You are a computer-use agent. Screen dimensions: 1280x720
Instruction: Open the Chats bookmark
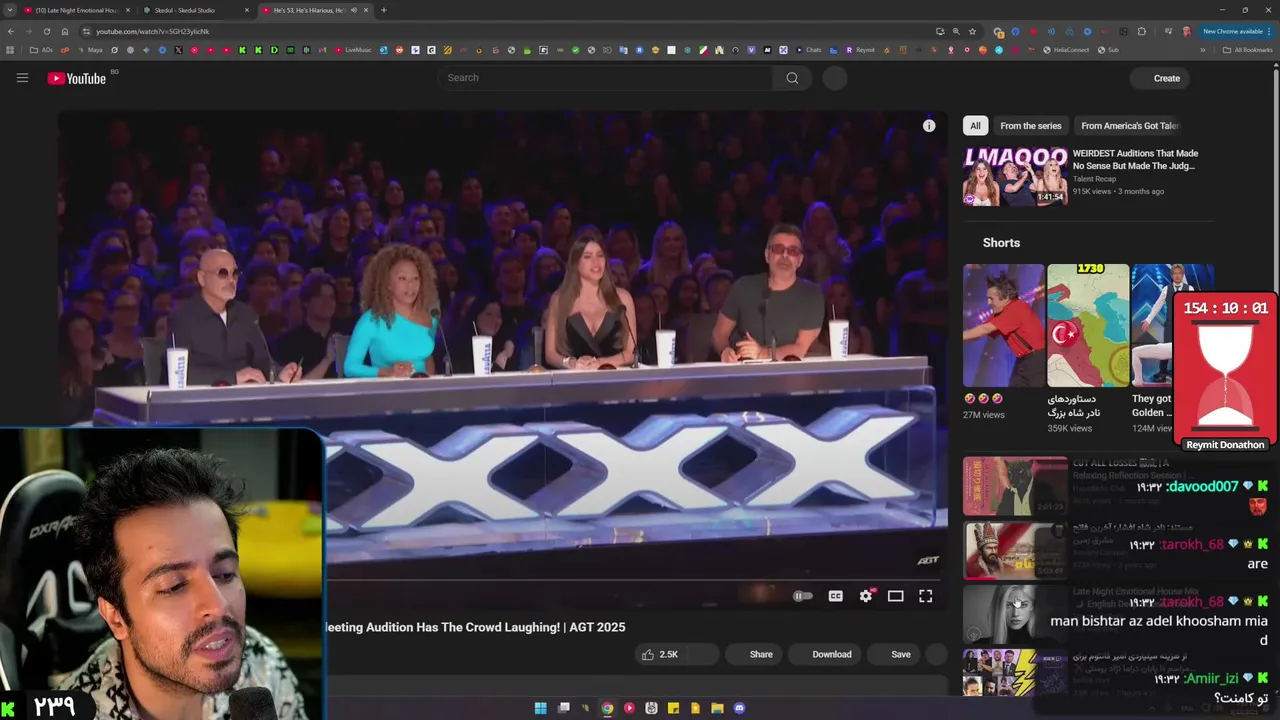pos(809,50)
